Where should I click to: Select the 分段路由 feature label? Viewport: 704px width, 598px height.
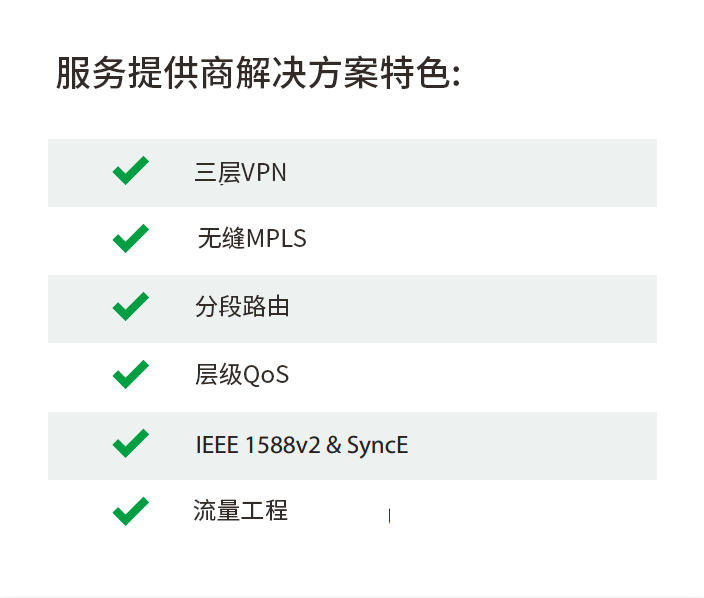[242, 307]
